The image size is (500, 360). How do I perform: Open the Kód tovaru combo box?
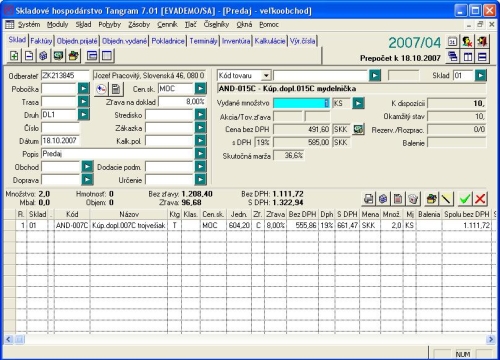(266, 76)
